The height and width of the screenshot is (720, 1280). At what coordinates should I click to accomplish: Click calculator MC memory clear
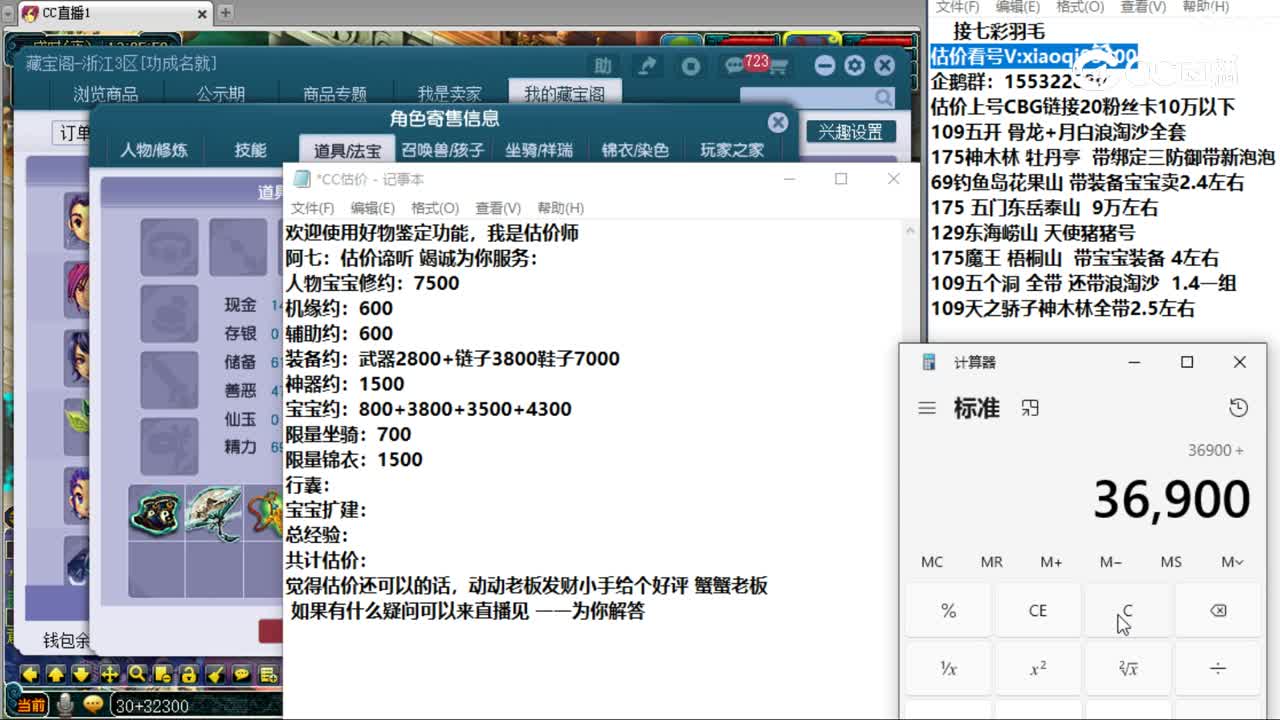932,562
